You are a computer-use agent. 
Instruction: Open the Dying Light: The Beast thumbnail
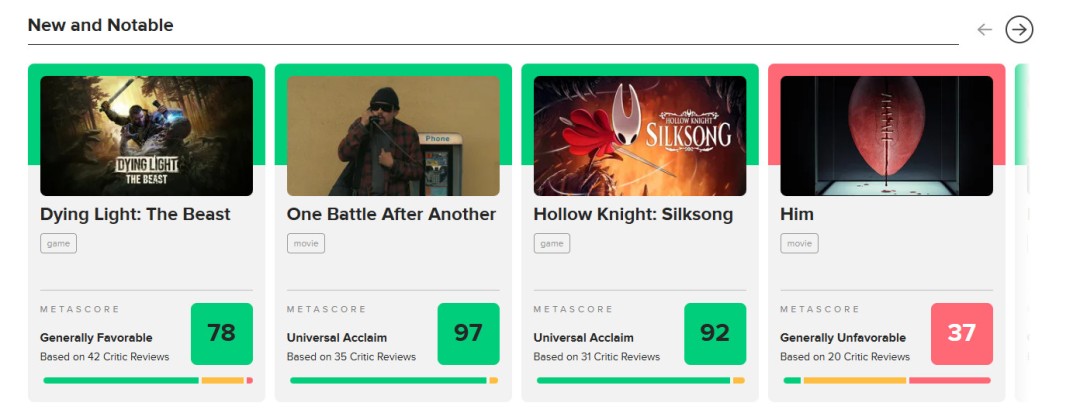click(x=146, y=136)
